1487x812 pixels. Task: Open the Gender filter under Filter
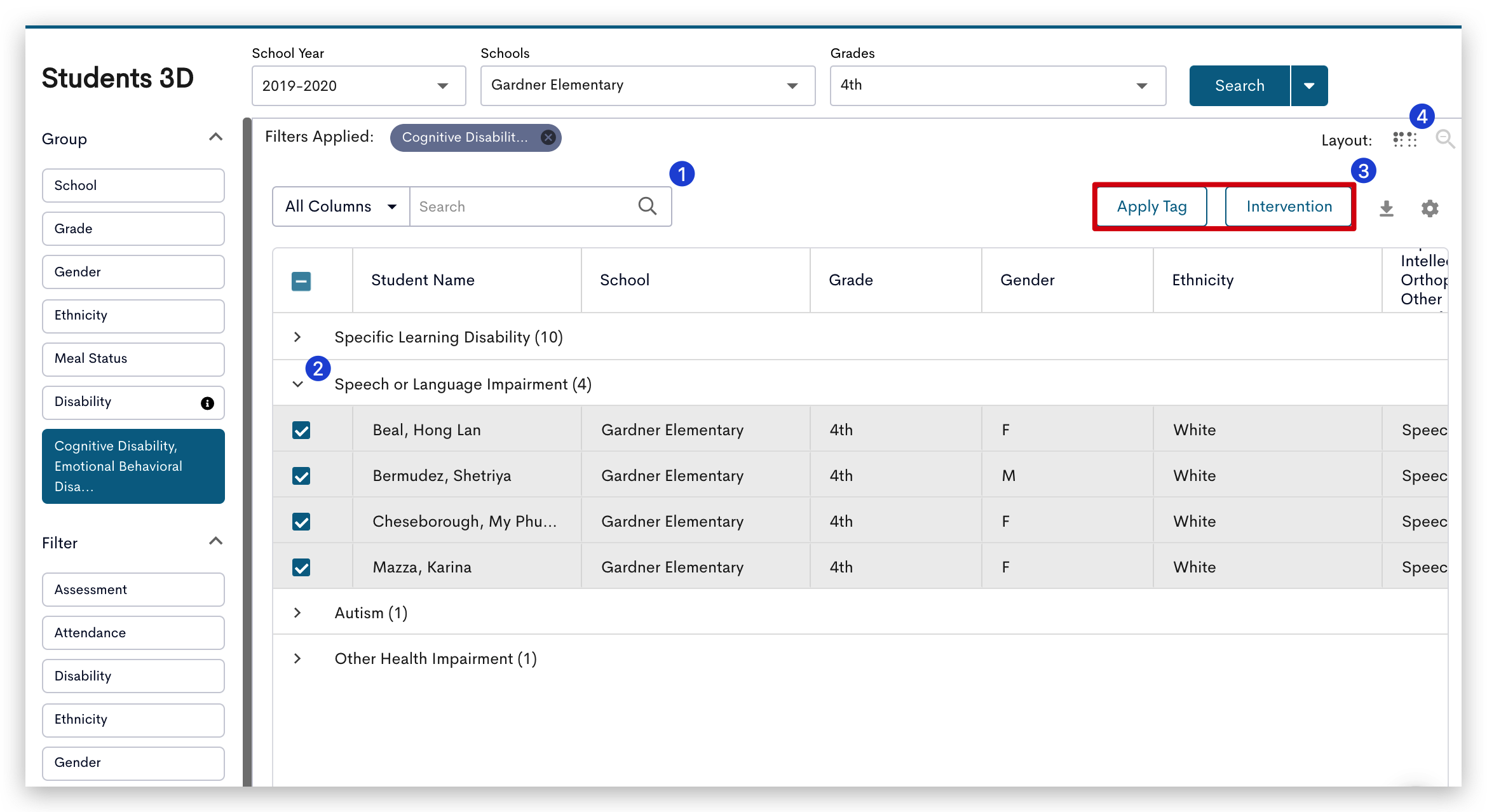point(133,763)
